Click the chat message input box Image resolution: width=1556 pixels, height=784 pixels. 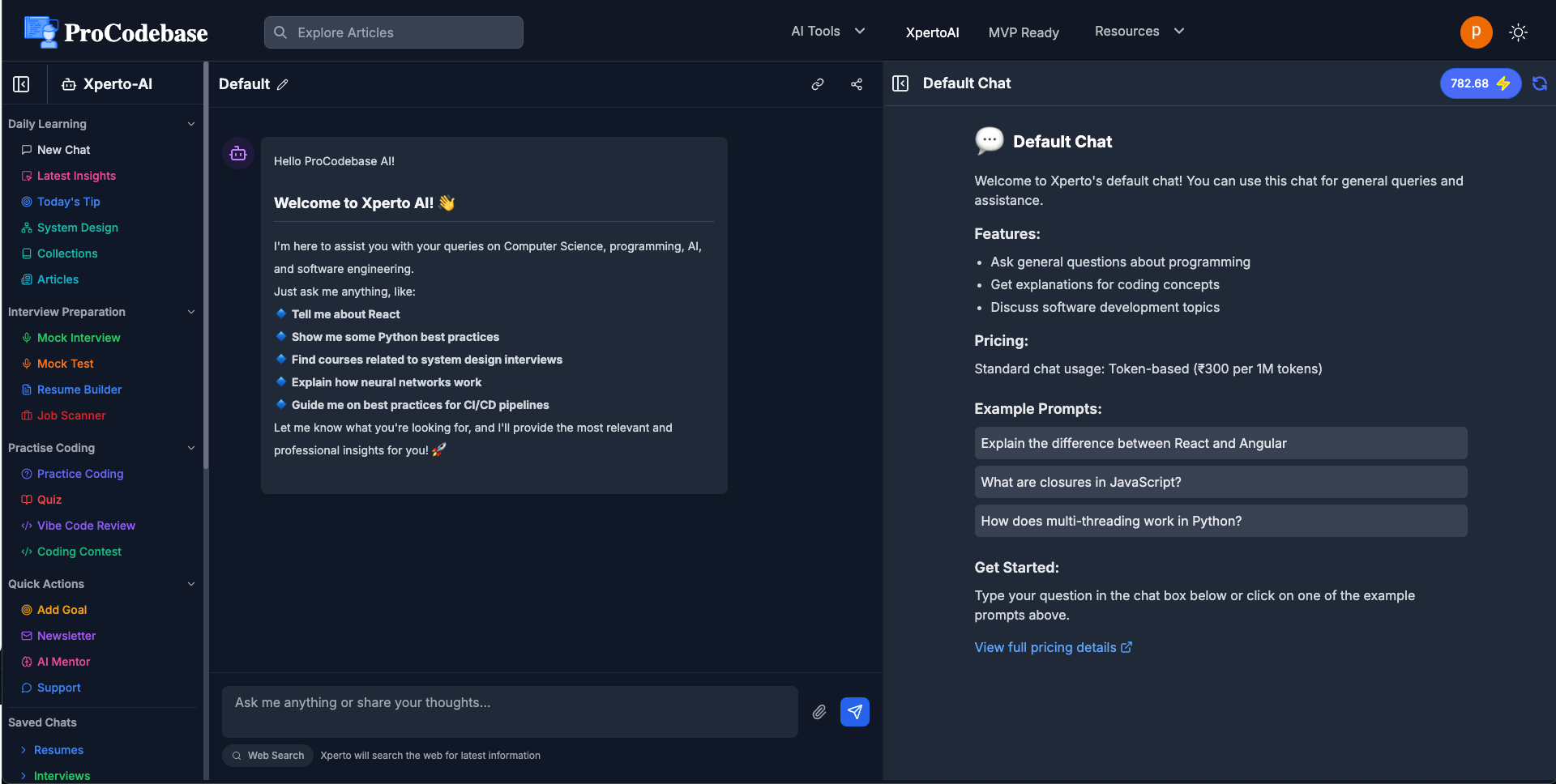510,712
